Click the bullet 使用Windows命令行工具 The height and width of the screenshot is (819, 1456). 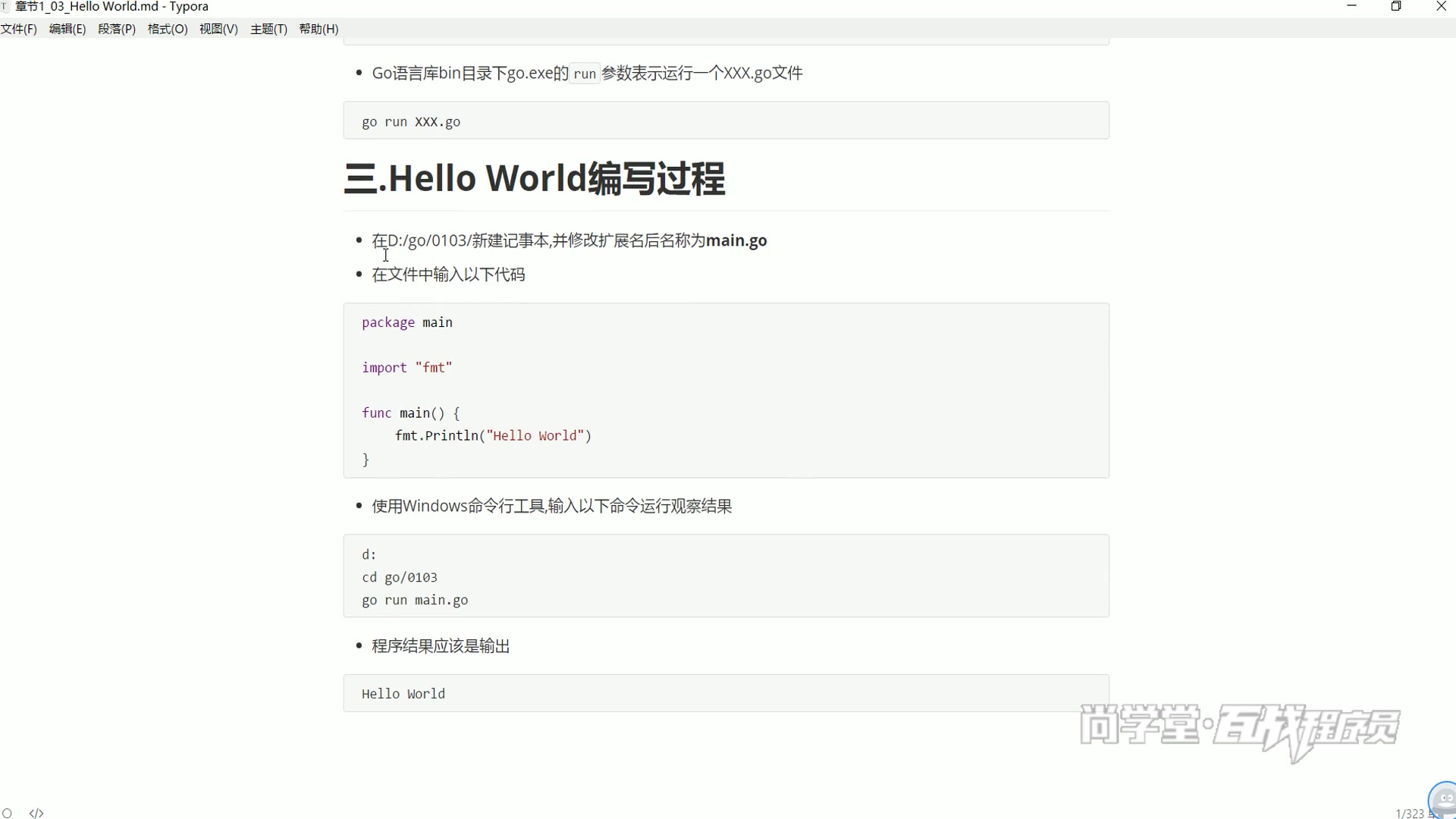point(552,506)
